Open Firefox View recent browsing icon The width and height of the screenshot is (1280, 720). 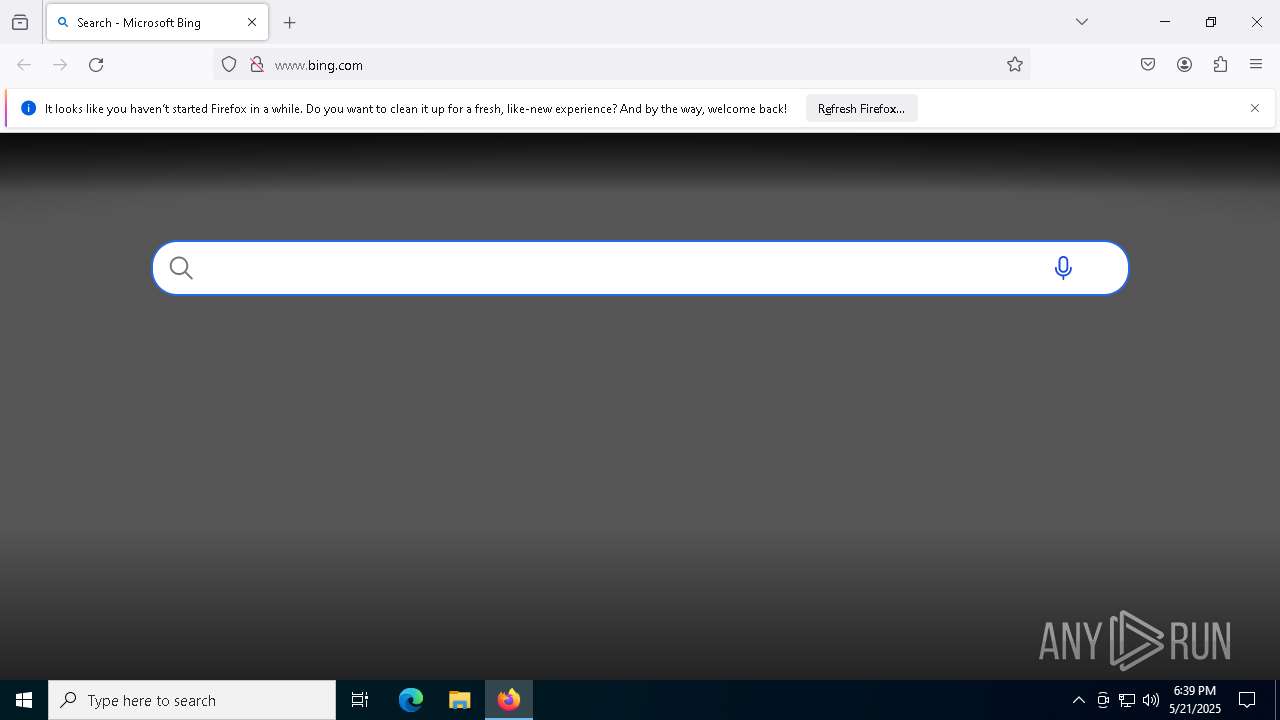click(x=20, y=22)
